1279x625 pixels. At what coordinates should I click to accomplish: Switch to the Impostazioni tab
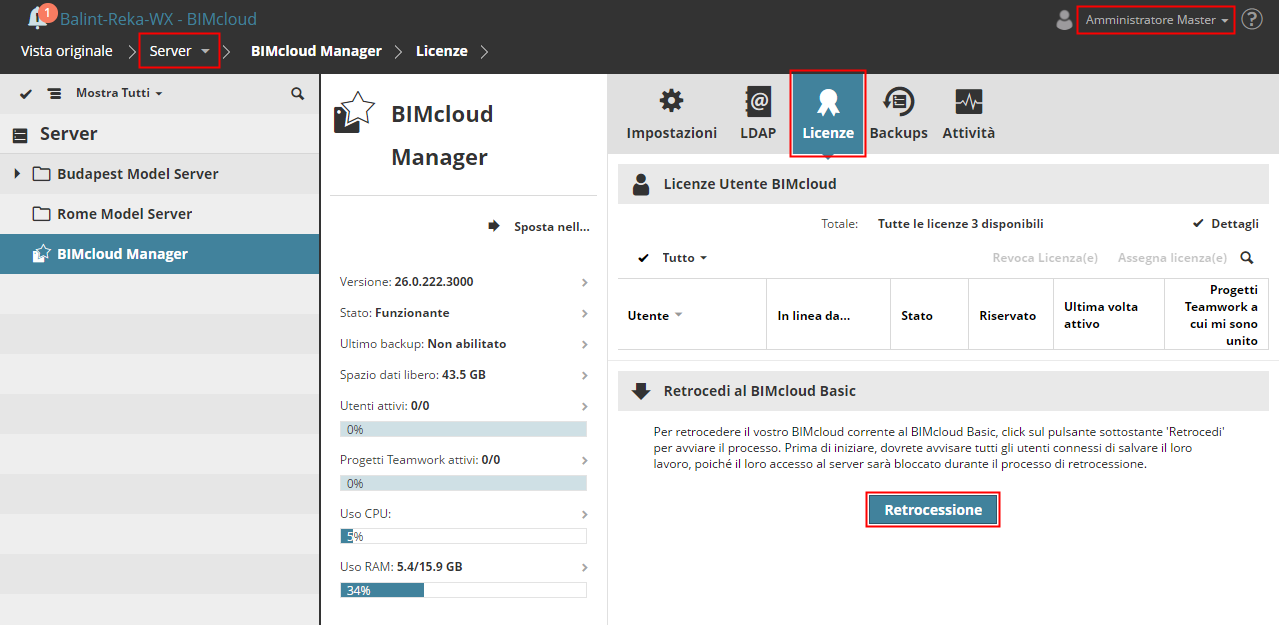[x=672, y=112]
